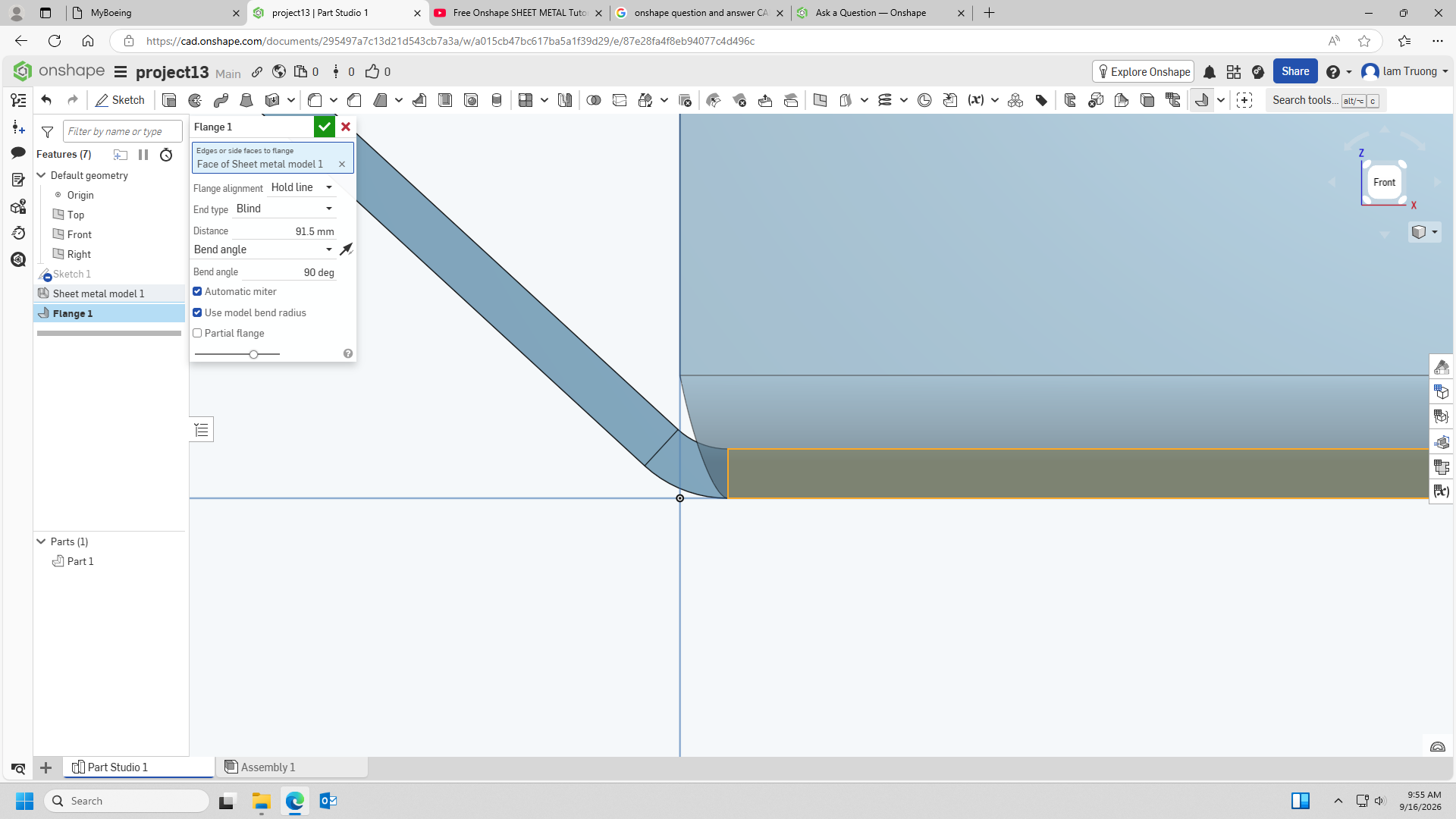
Task: Select the Sweep tool icon
Action: point(221,100)
